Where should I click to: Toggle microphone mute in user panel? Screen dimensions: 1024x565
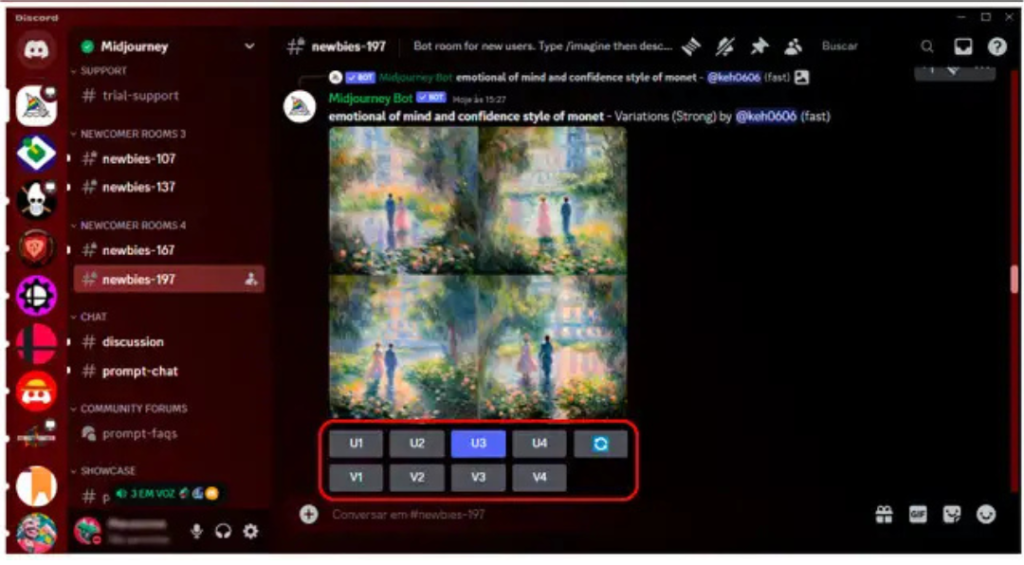[196, 531]
